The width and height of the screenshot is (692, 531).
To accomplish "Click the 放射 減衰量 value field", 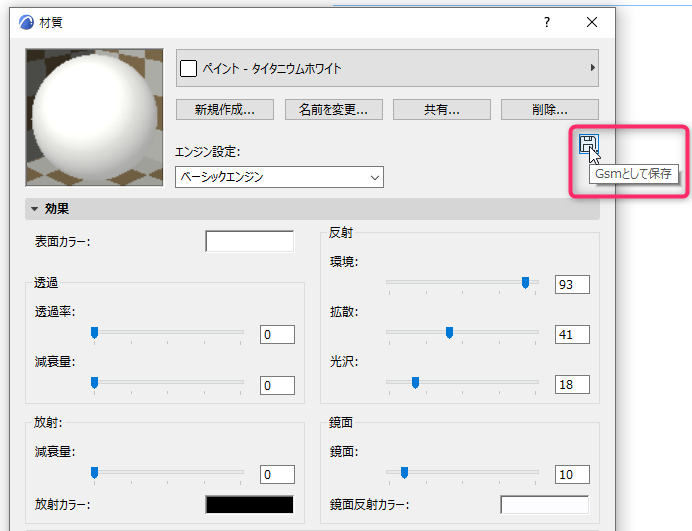I will pyautogui.click(x=277, y=475).
